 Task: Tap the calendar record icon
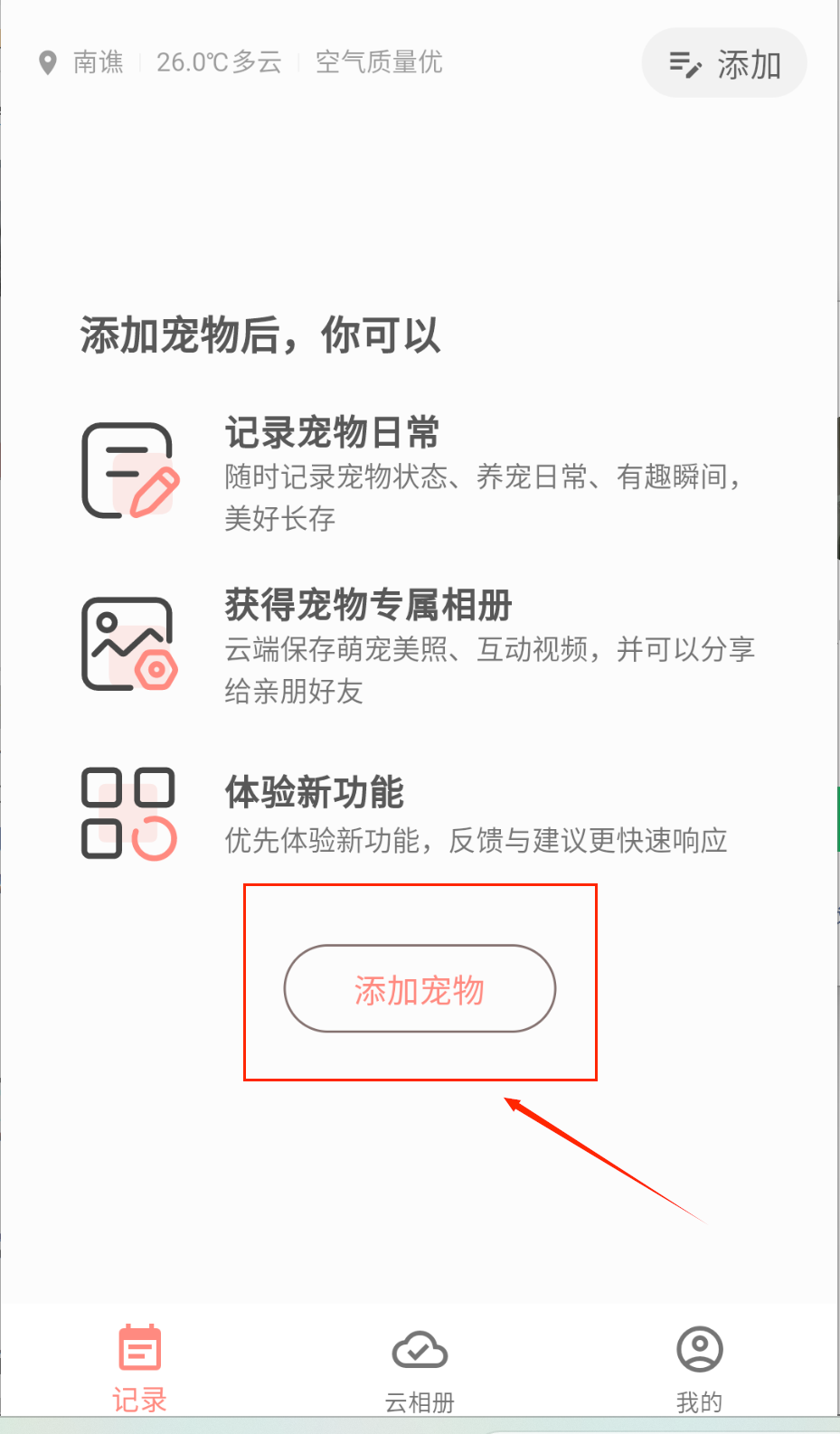coord(140,1347)
